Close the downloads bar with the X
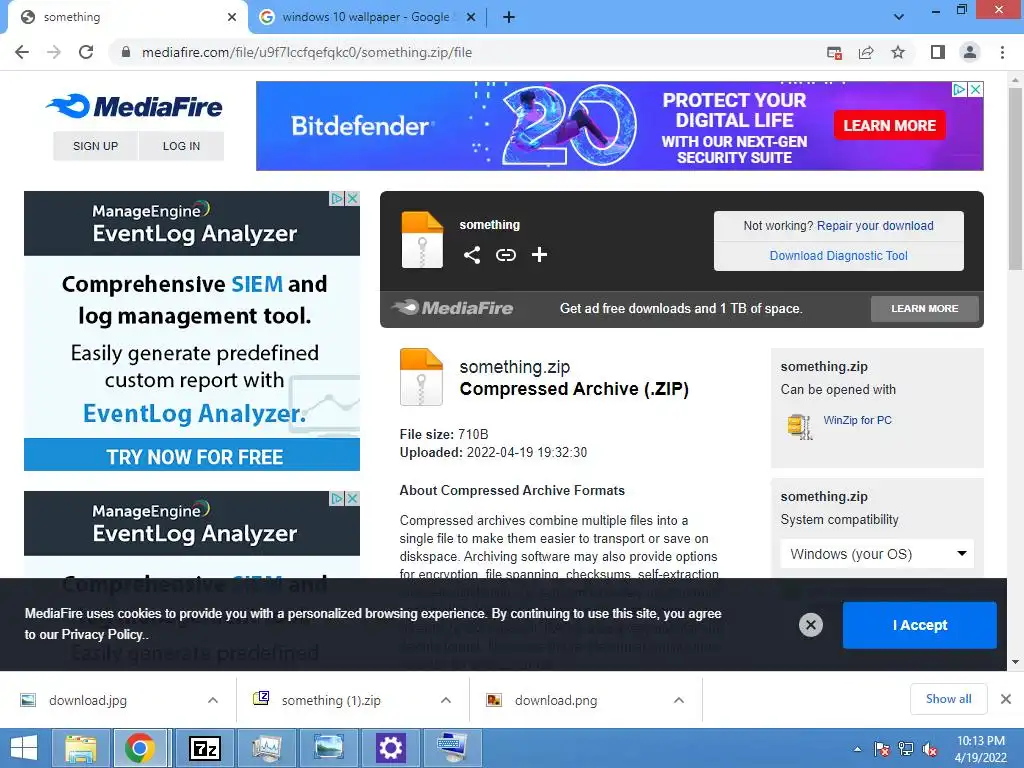 (1006, 699)
